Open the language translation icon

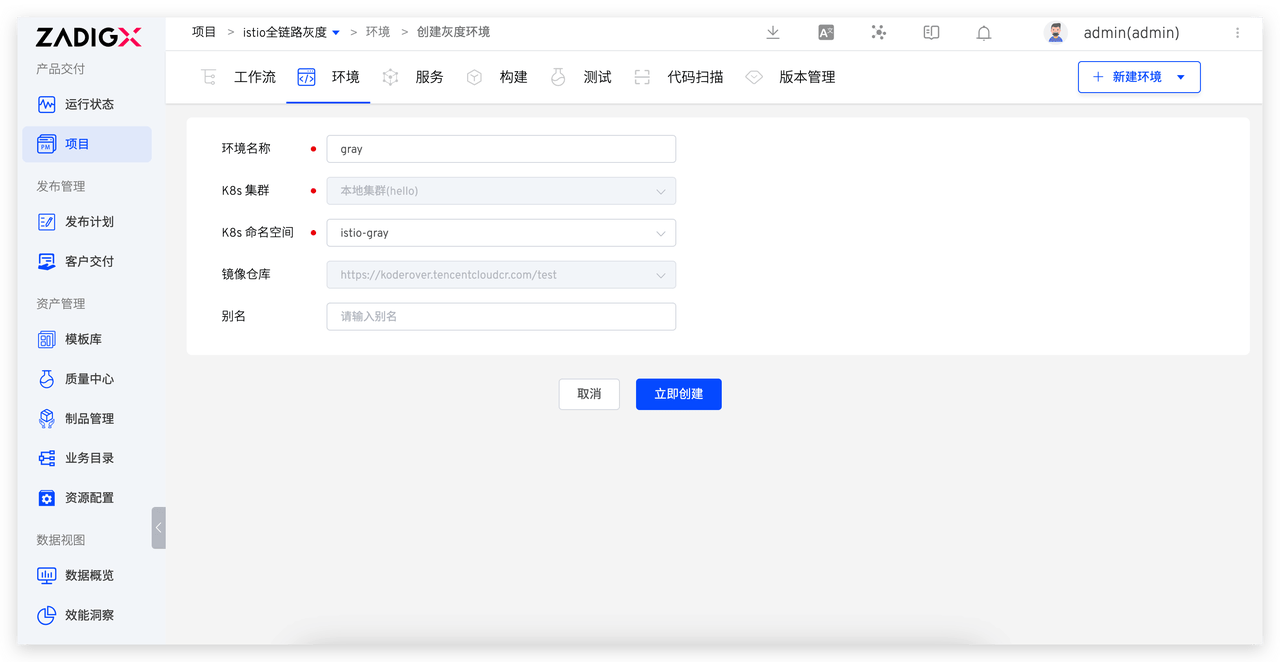[826, 33]
